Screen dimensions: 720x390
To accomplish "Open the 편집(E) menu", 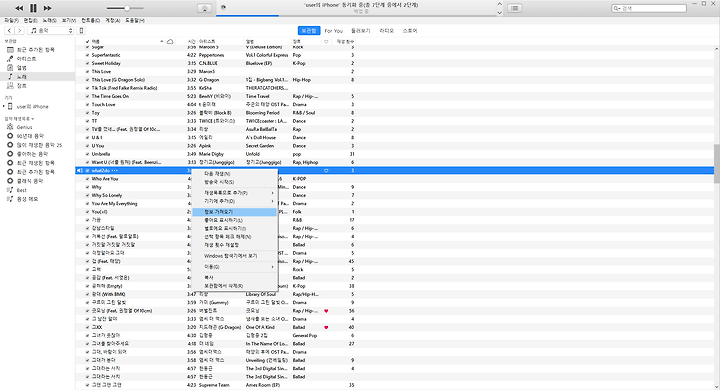I will point(31,21).
